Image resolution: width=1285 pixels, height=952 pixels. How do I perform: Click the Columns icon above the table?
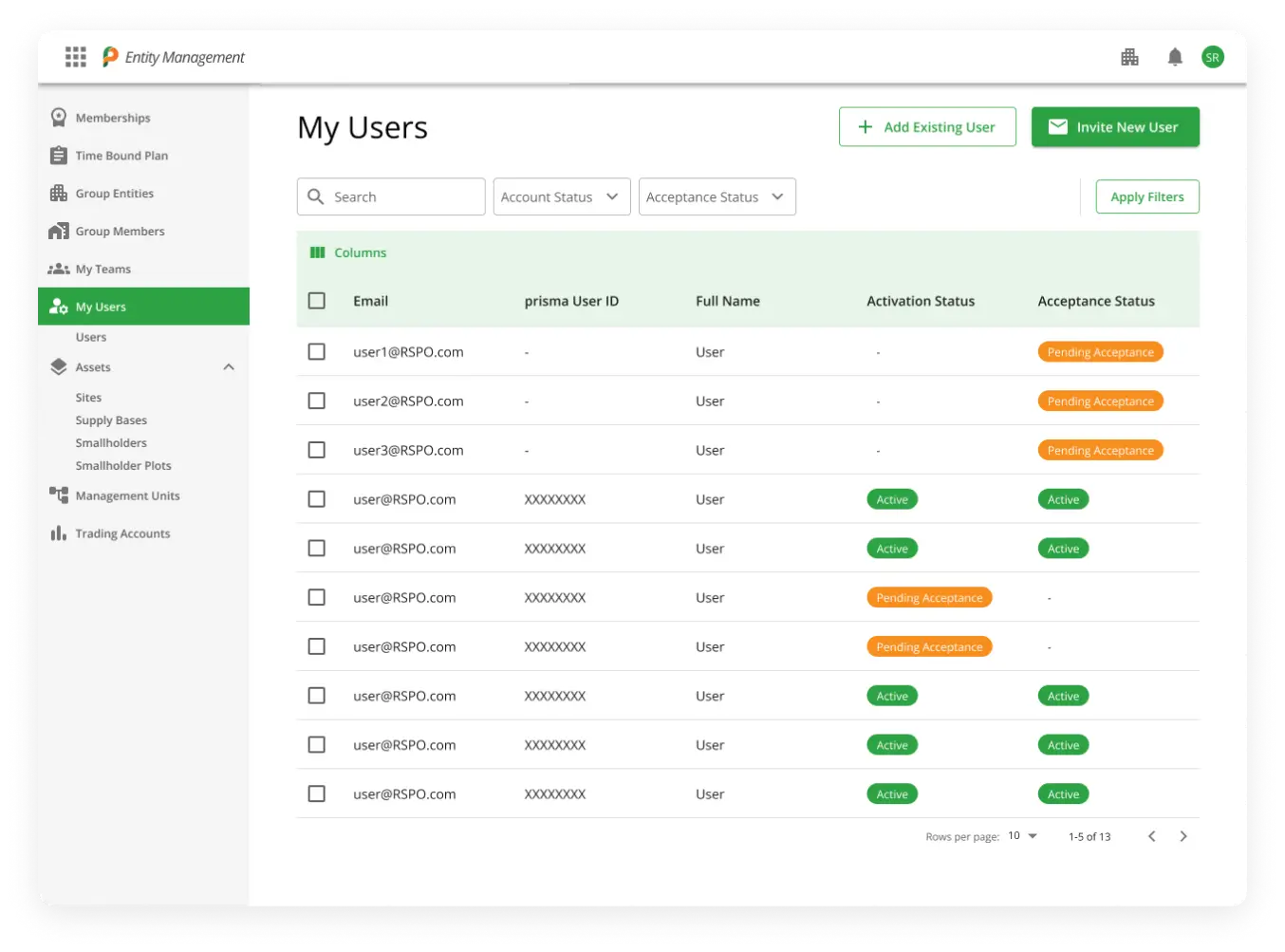click(x=318, y=252)
